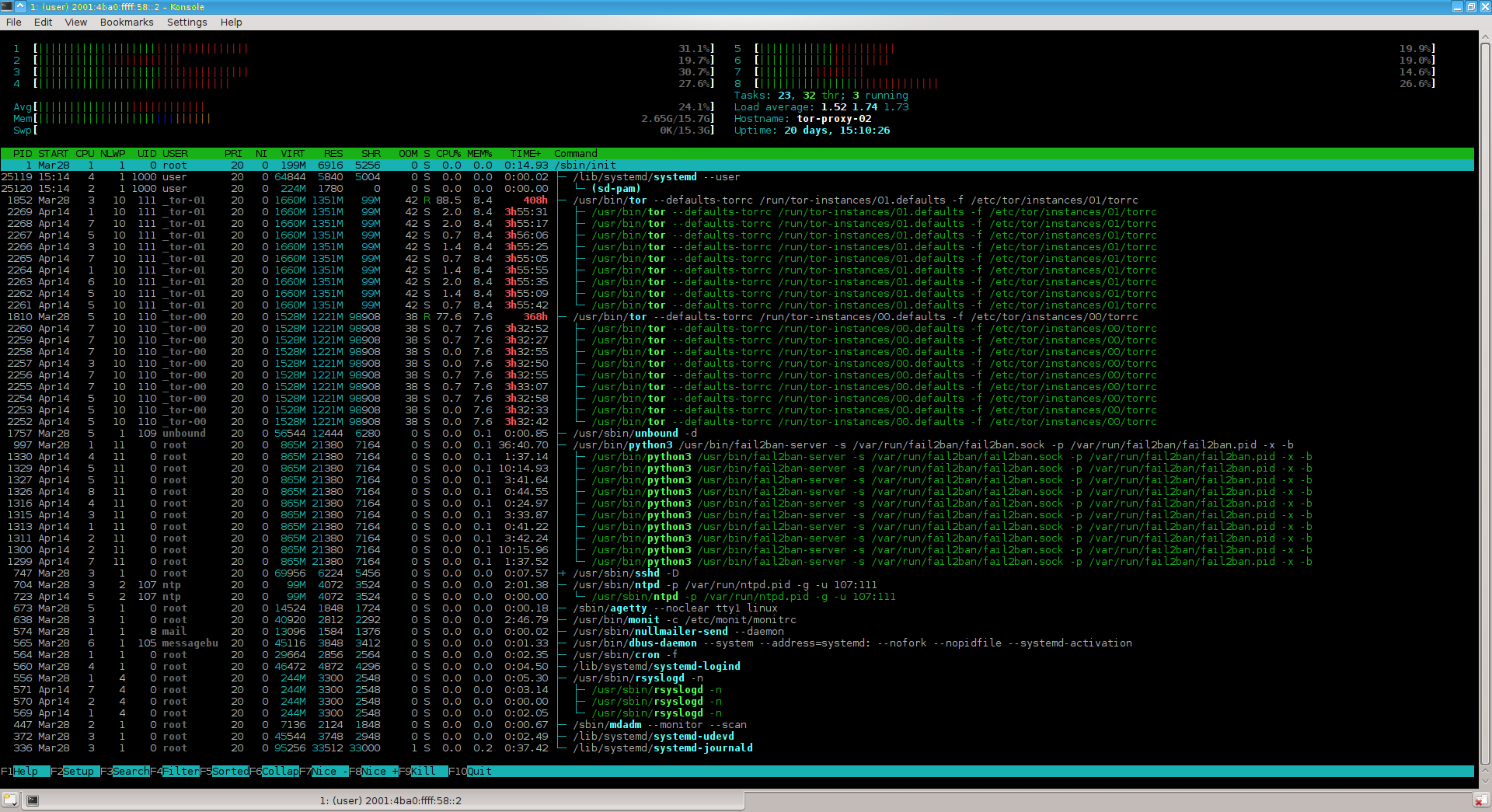Select the /usr/sbin/sshd -D process row
This screenshot has height=812, width=1492.
coord(737,573)
